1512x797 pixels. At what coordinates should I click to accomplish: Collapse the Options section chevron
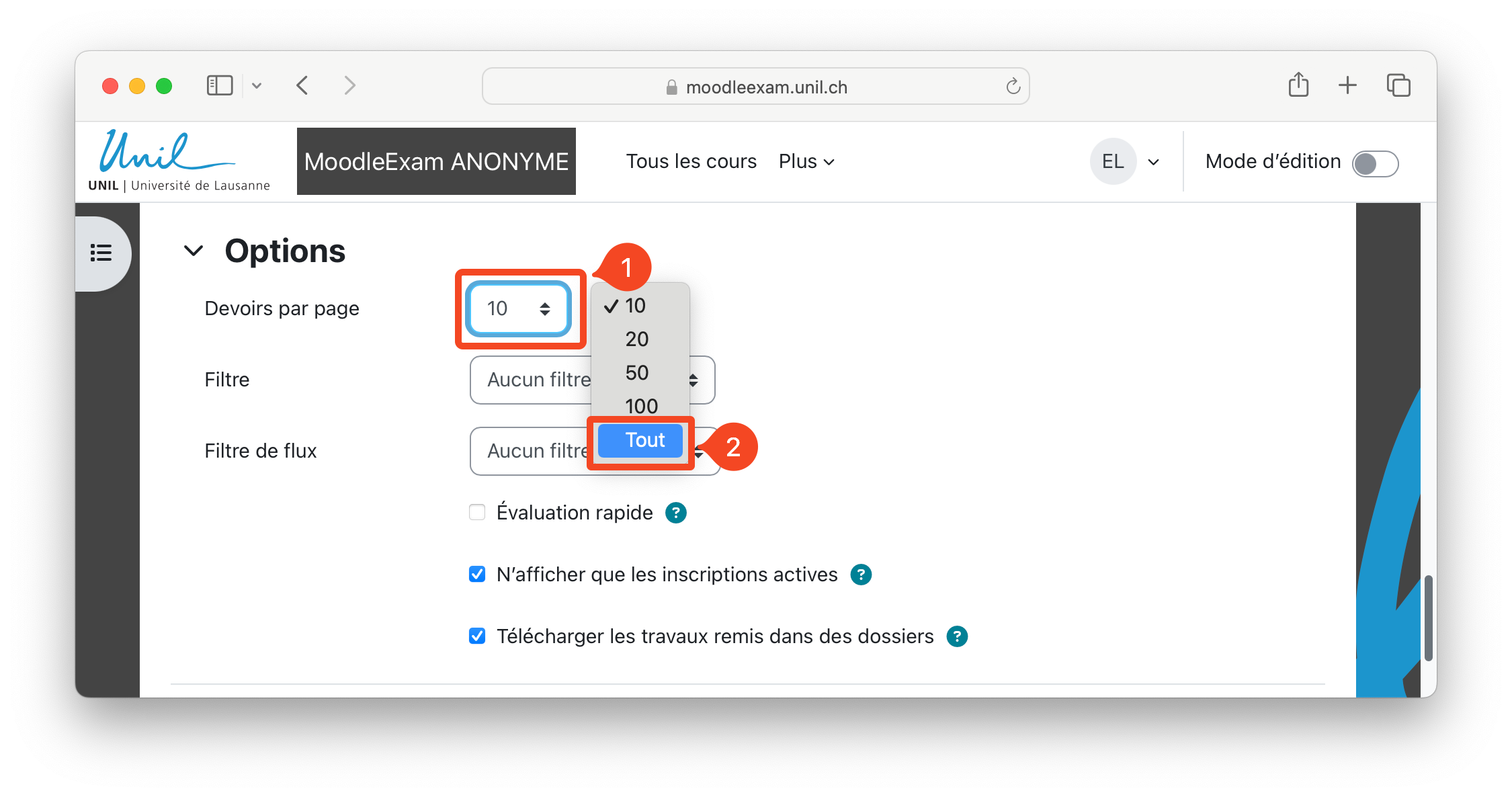pyautogui.click(x=194, y=251)
